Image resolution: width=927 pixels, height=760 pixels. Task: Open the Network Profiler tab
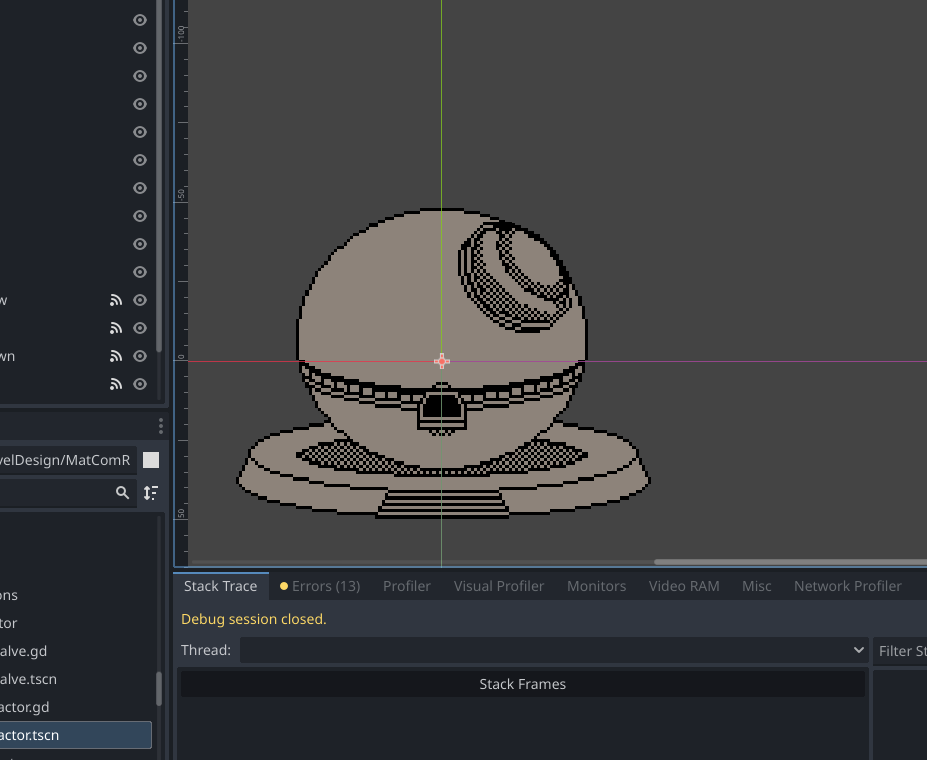(847, 586)
